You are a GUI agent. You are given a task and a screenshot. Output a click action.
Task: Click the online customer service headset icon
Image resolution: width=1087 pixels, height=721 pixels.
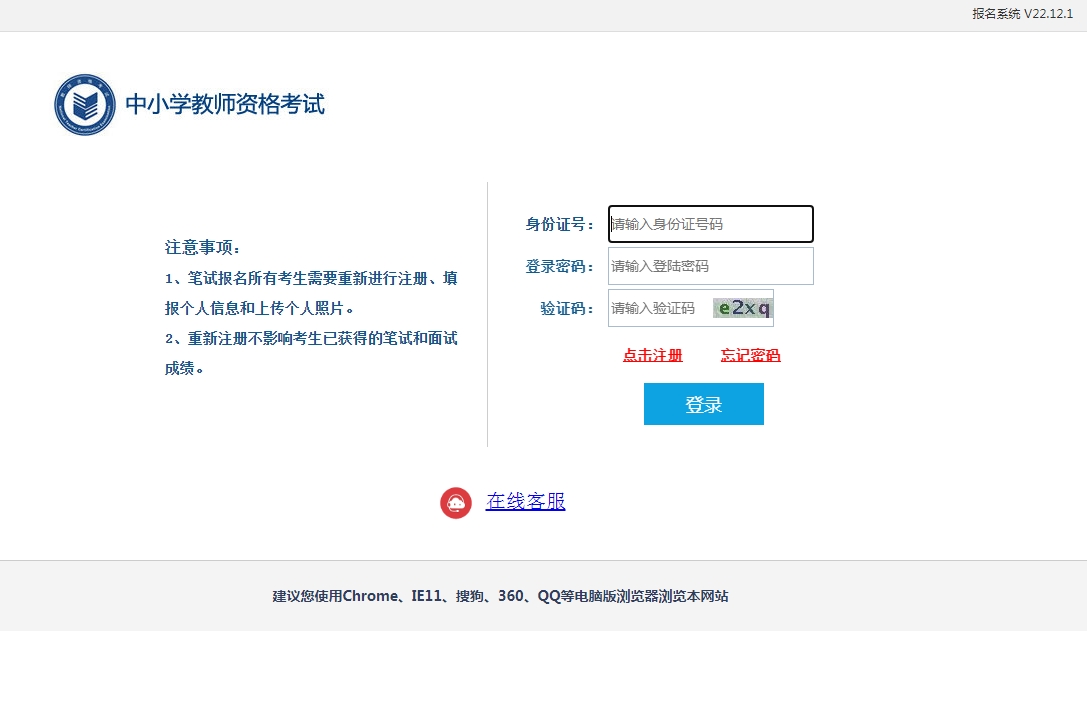pos(456,502)
